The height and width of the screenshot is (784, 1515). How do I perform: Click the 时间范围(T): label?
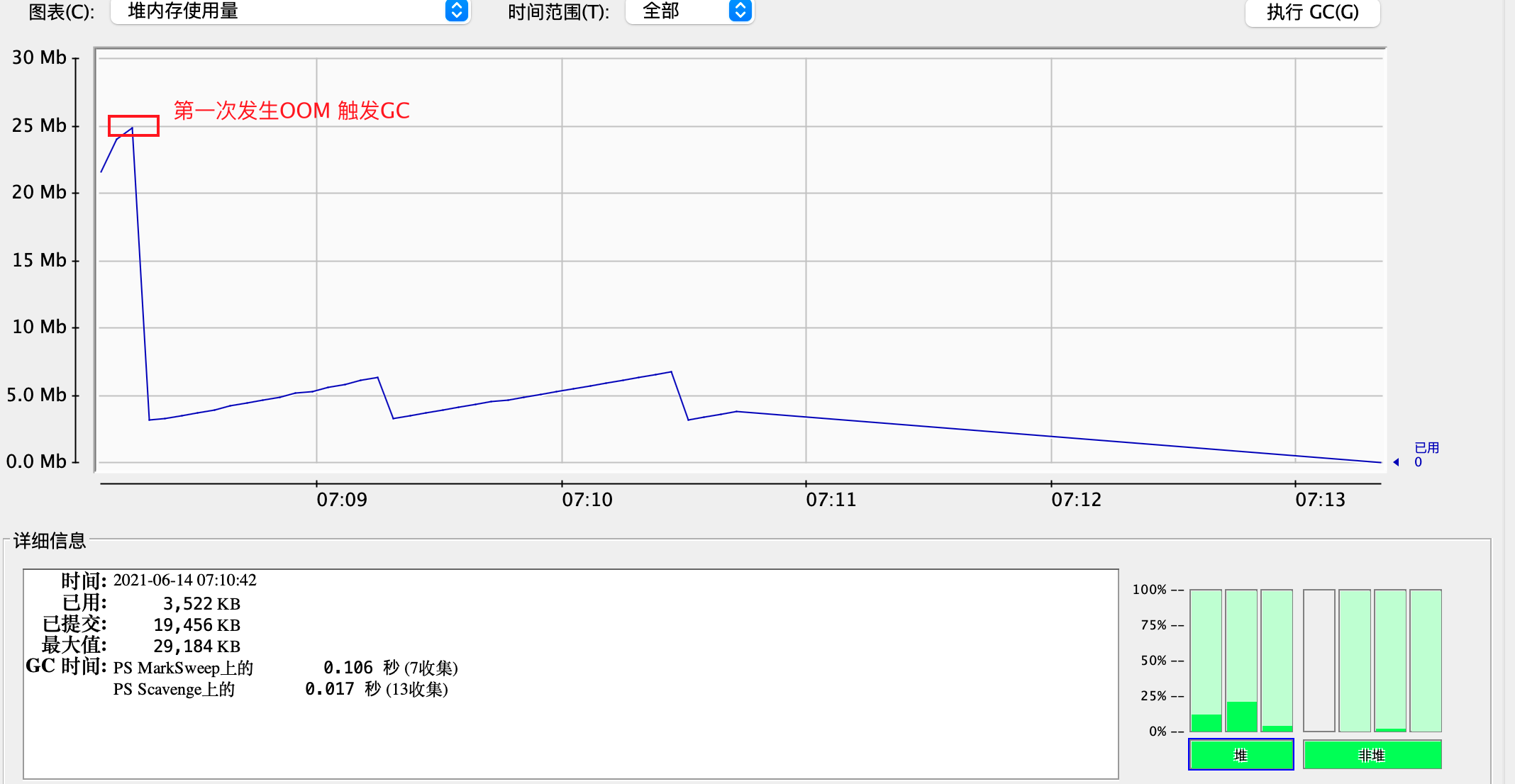(x=559, y=12)
